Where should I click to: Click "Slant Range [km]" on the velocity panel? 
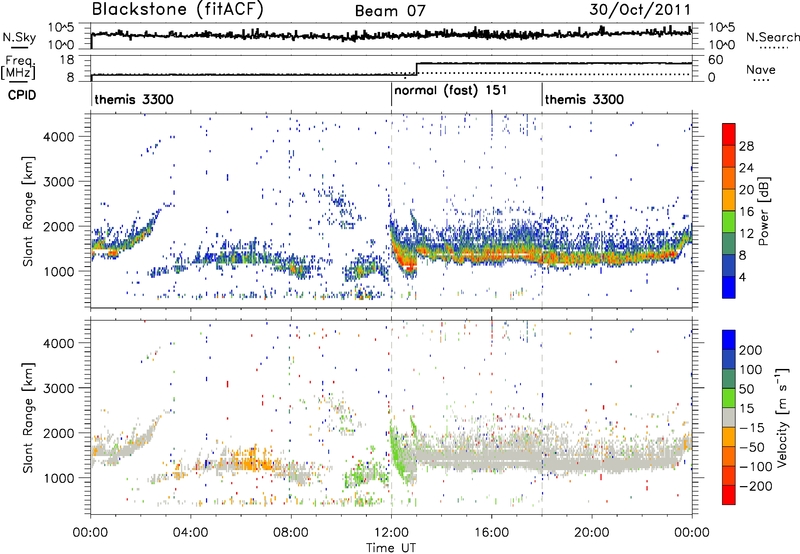28,417
